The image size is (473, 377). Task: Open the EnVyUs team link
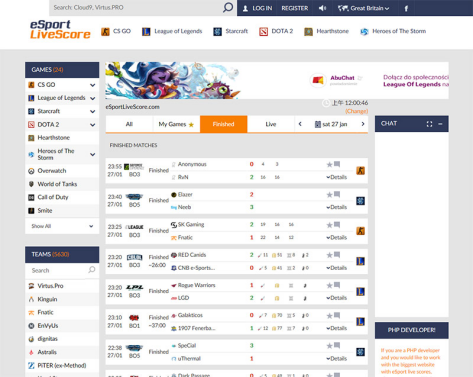click(48, 326)
